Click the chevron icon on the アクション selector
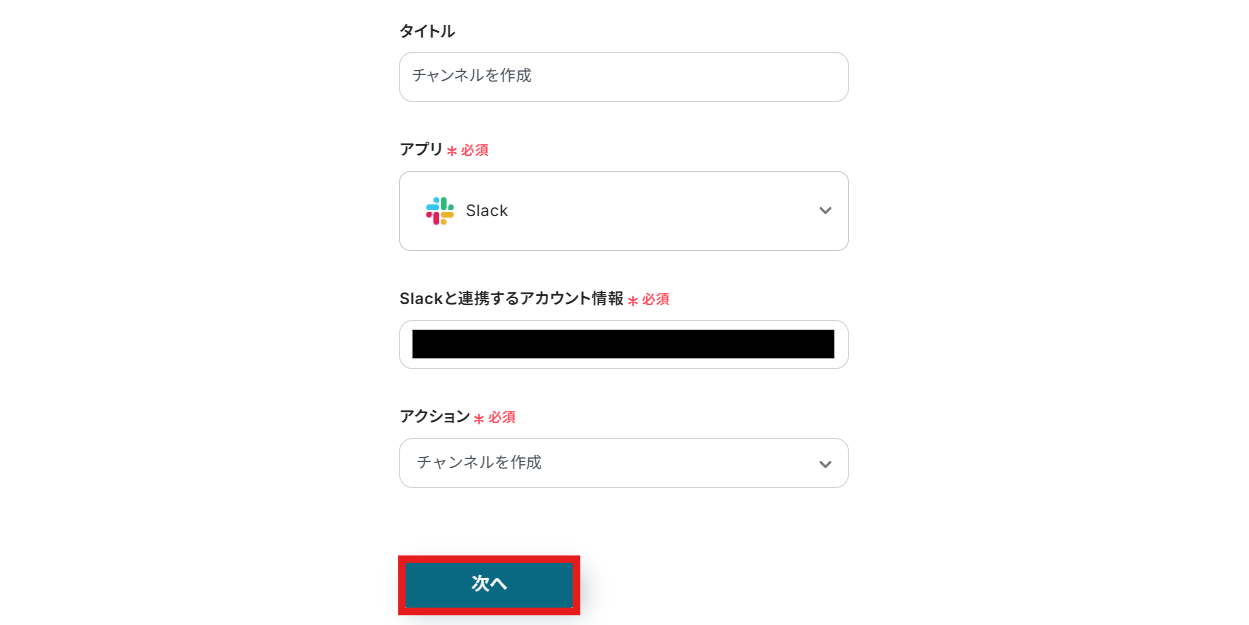Viewport: 1249px width, 625px height. coord(825,463)
